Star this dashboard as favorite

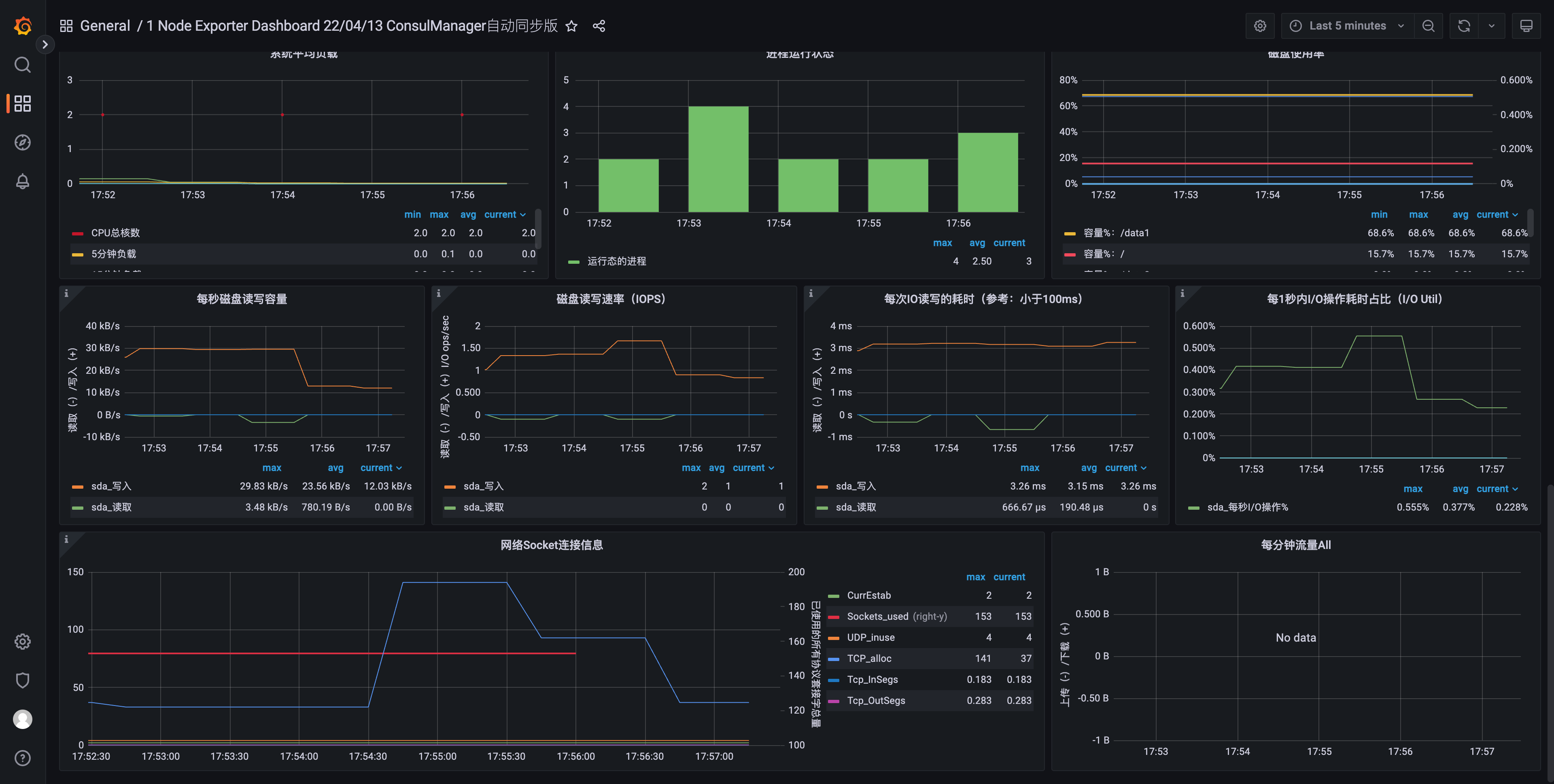(571, 26)
